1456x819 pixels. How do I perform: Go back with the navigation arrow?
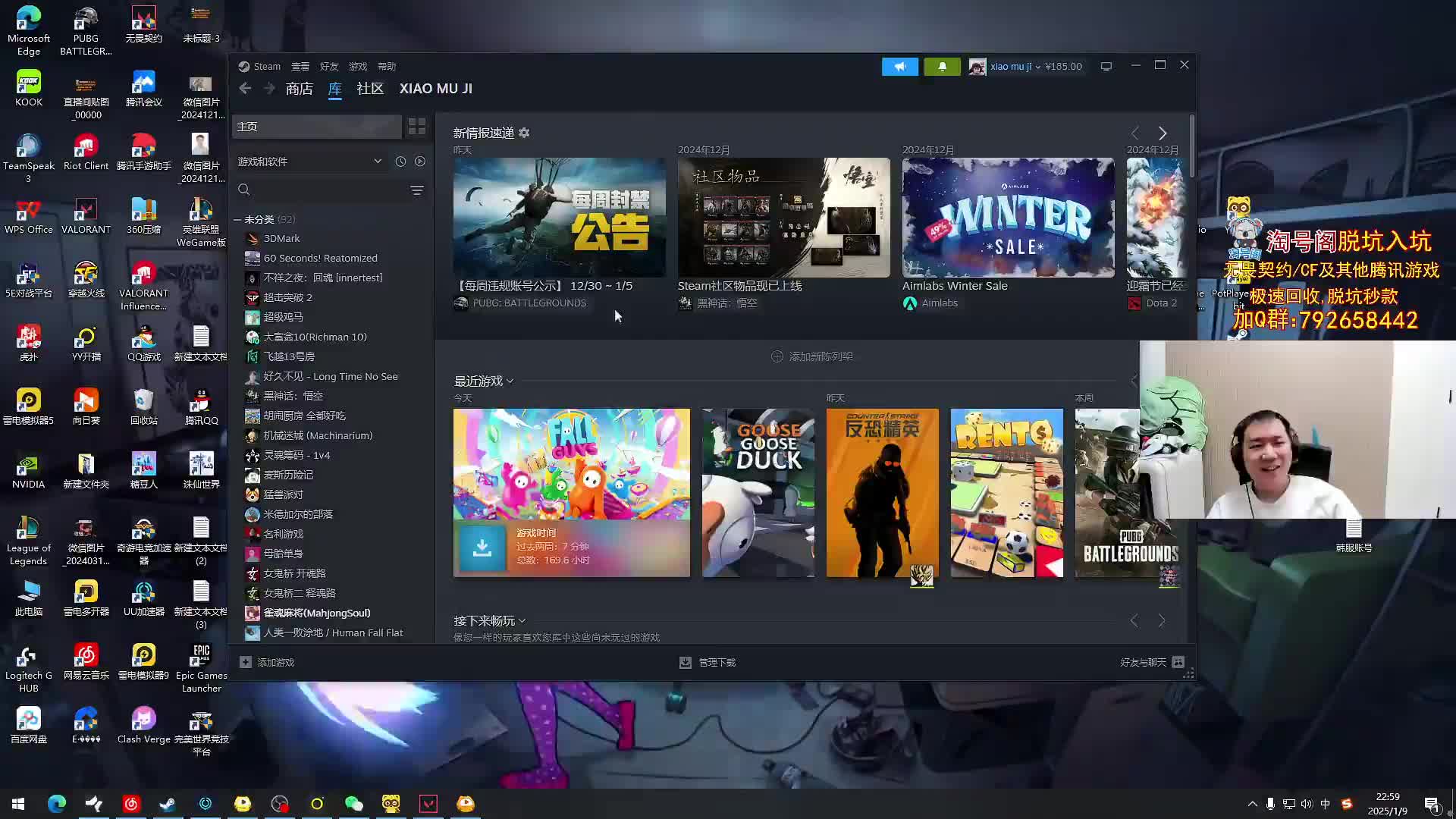(x=245, y=89)
